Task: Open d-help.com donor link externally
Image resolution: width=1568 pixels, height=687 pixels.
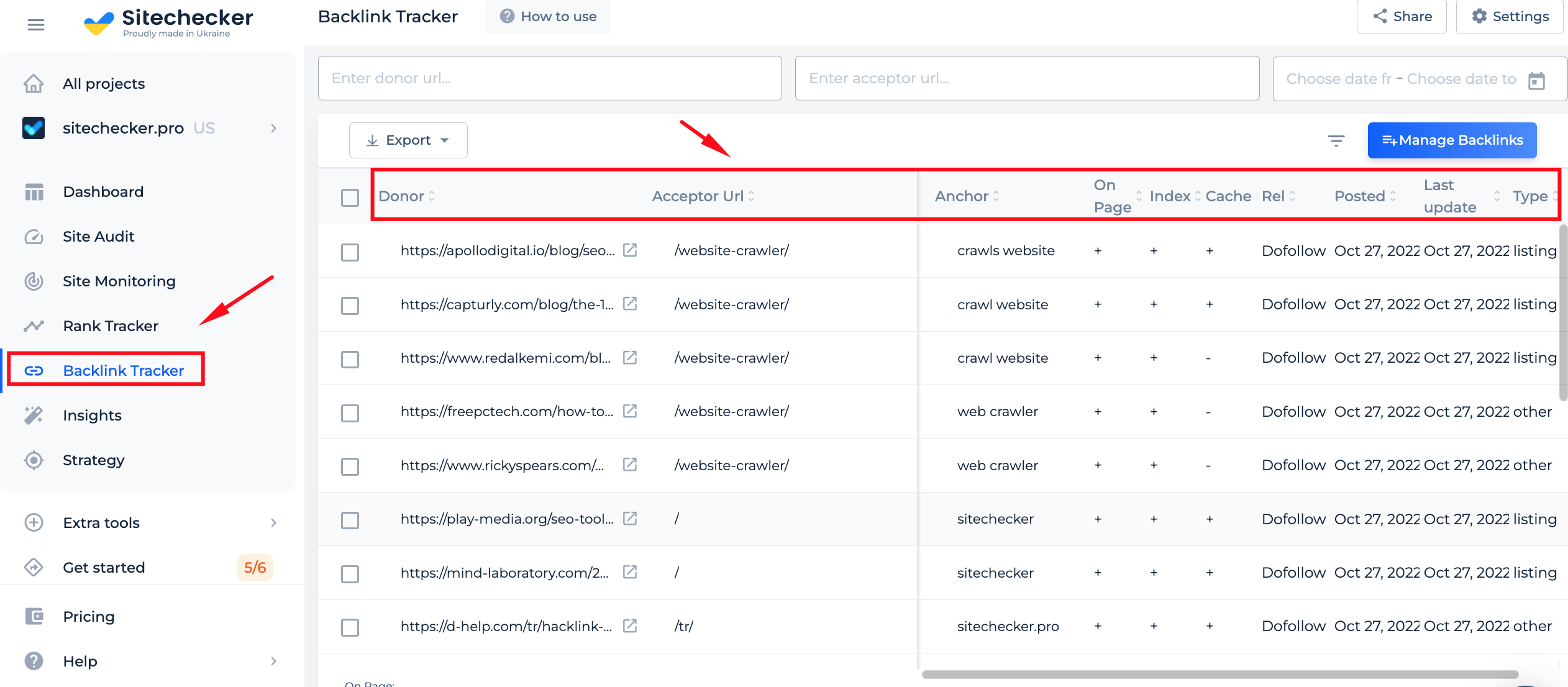Action: tap(630, 626)
